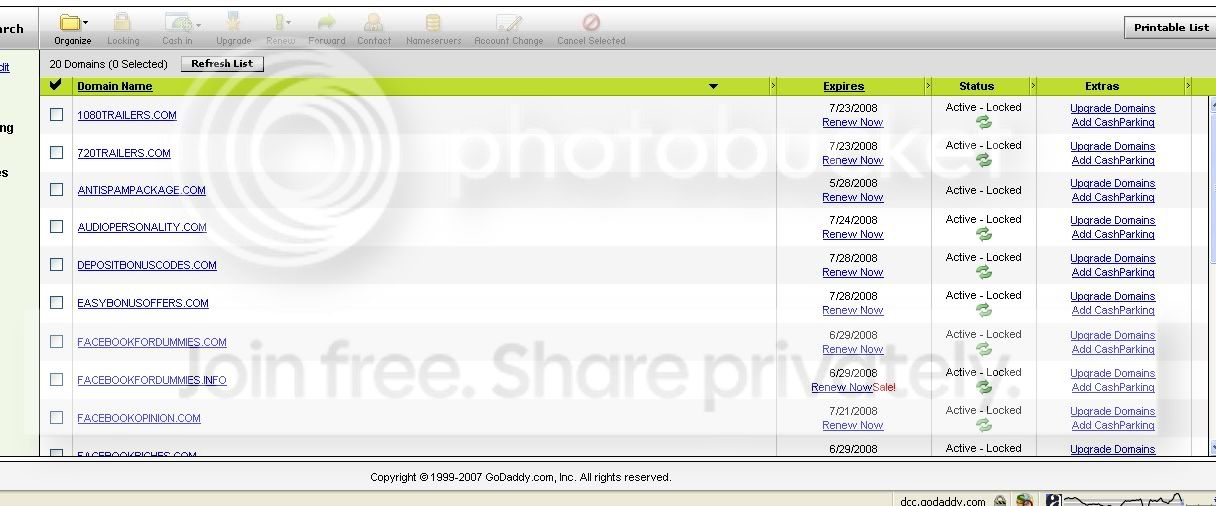Viewport: 1216px width, 506px height.
Task: Select the DEPOSITBONUSCODES.COM checkbox
Action: tap(56, 264)
